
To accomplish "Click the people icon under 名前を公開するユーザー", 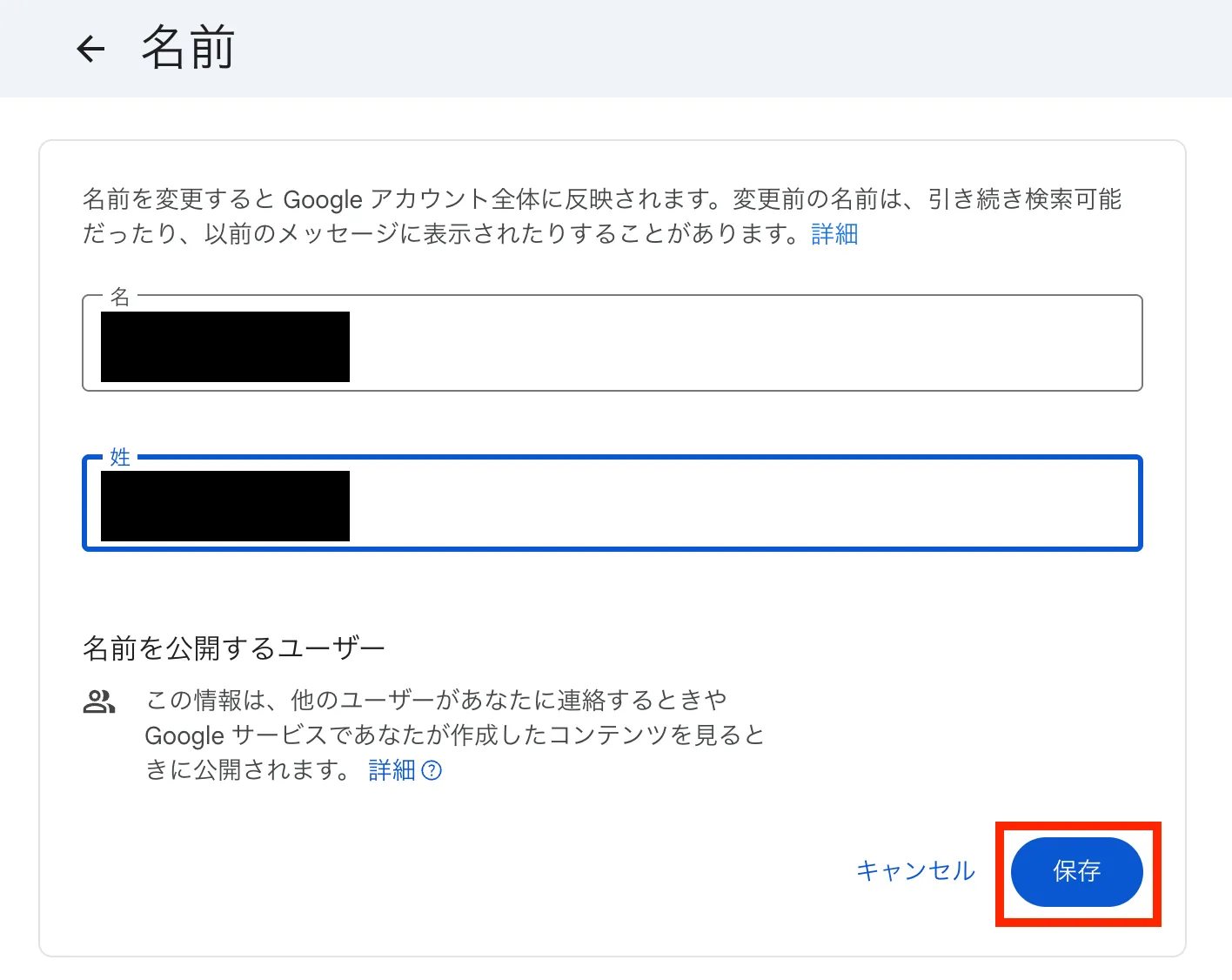I will 99,701.
